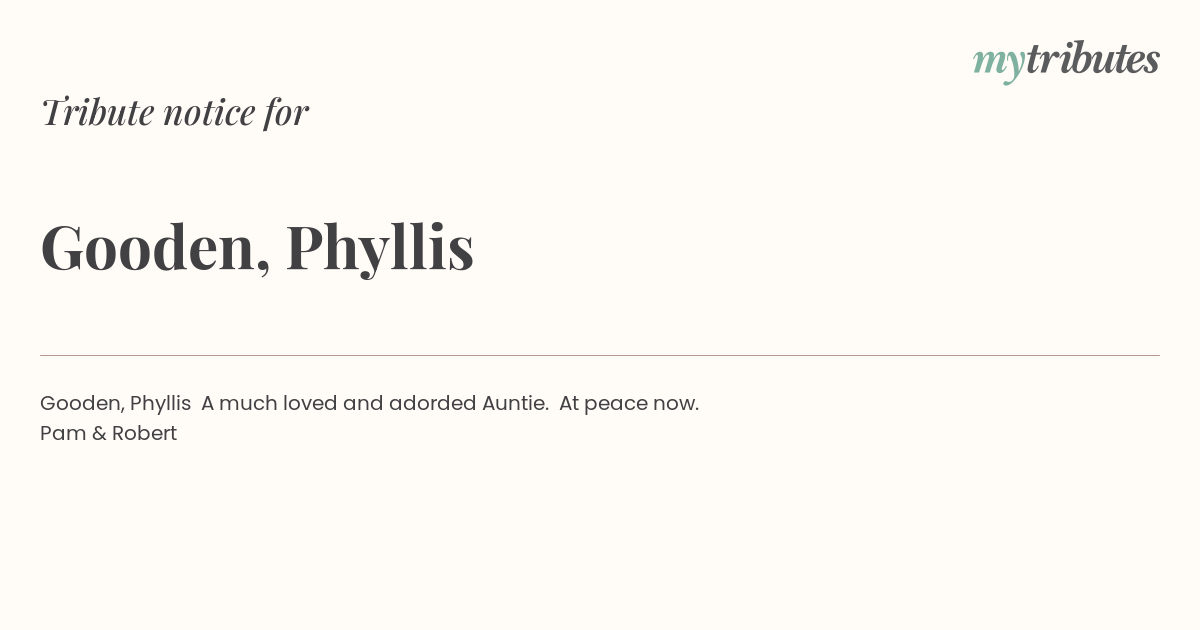Click the word "notice" in the italic heading
This screenshot has width=1200, height=630.
pos(208,113)
